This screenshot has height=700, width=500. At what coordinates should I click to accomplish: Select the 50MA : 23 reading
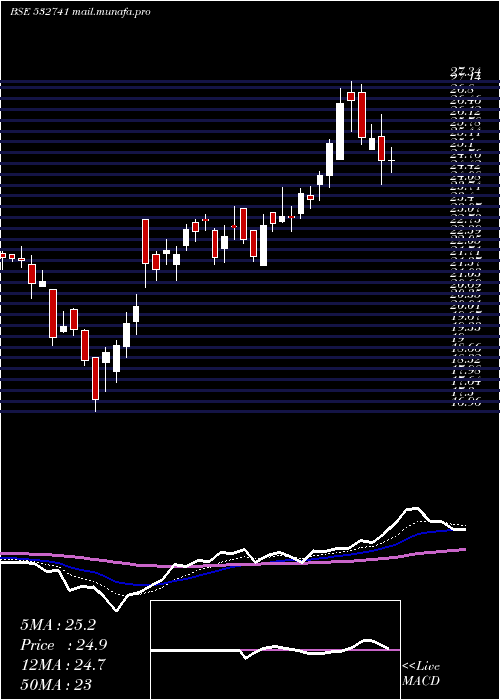(56, 684)
